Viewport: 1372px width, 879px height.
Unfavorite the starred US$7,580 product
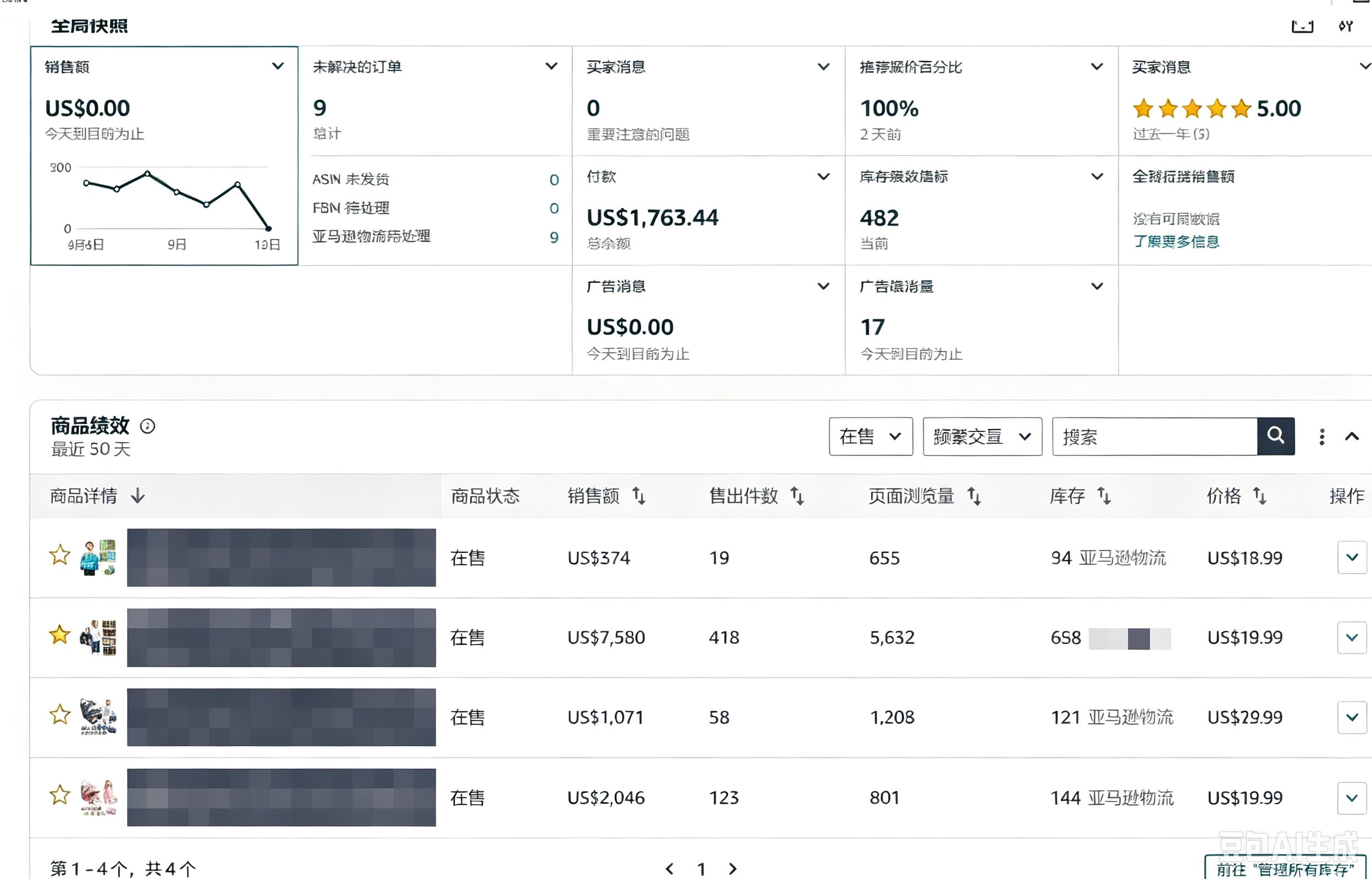pyautogui.click(x=59, y=635)
